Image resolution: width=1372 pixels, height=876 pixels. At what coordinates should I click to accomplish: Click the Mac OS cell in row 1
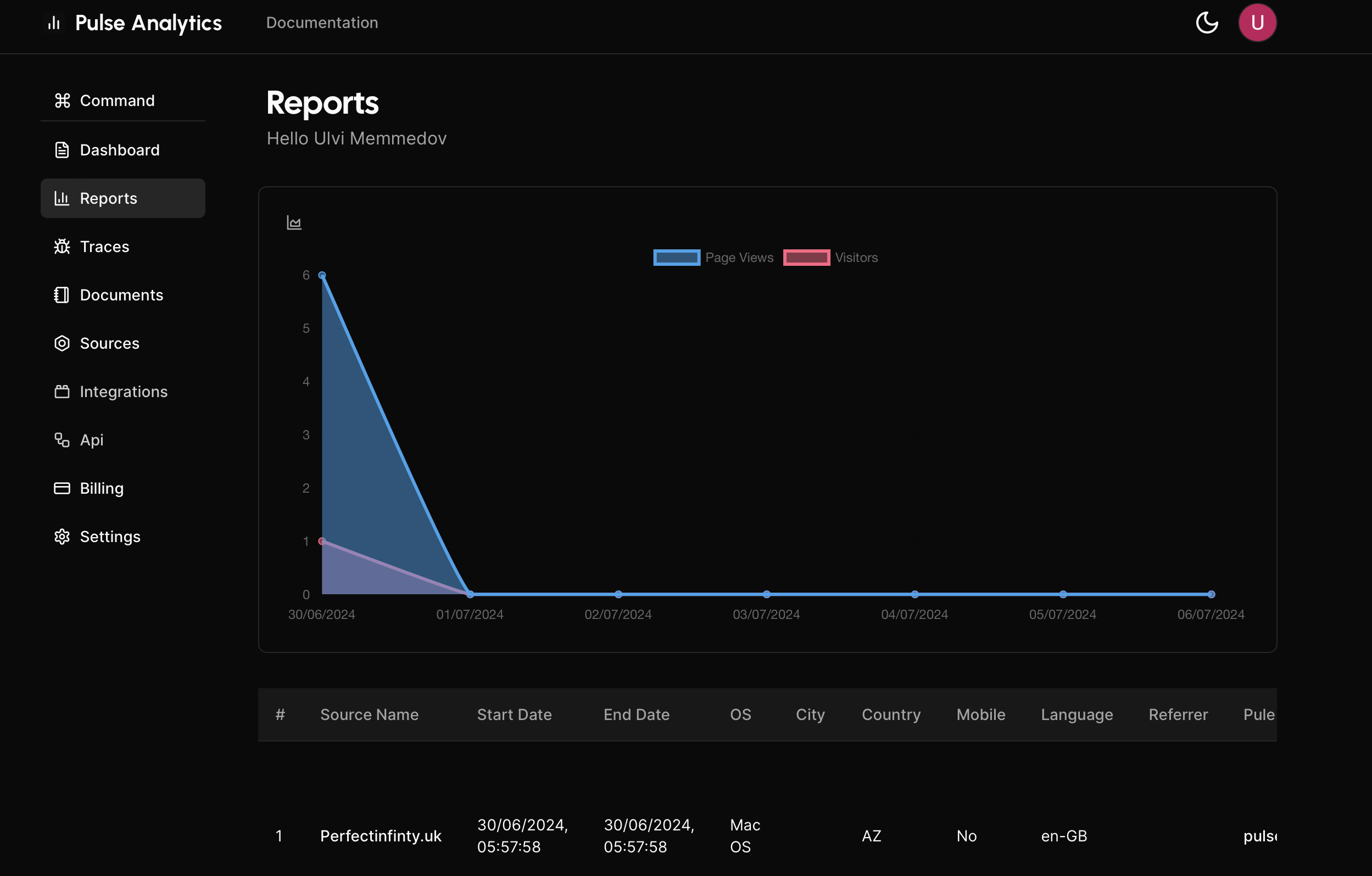pos(745,836)
